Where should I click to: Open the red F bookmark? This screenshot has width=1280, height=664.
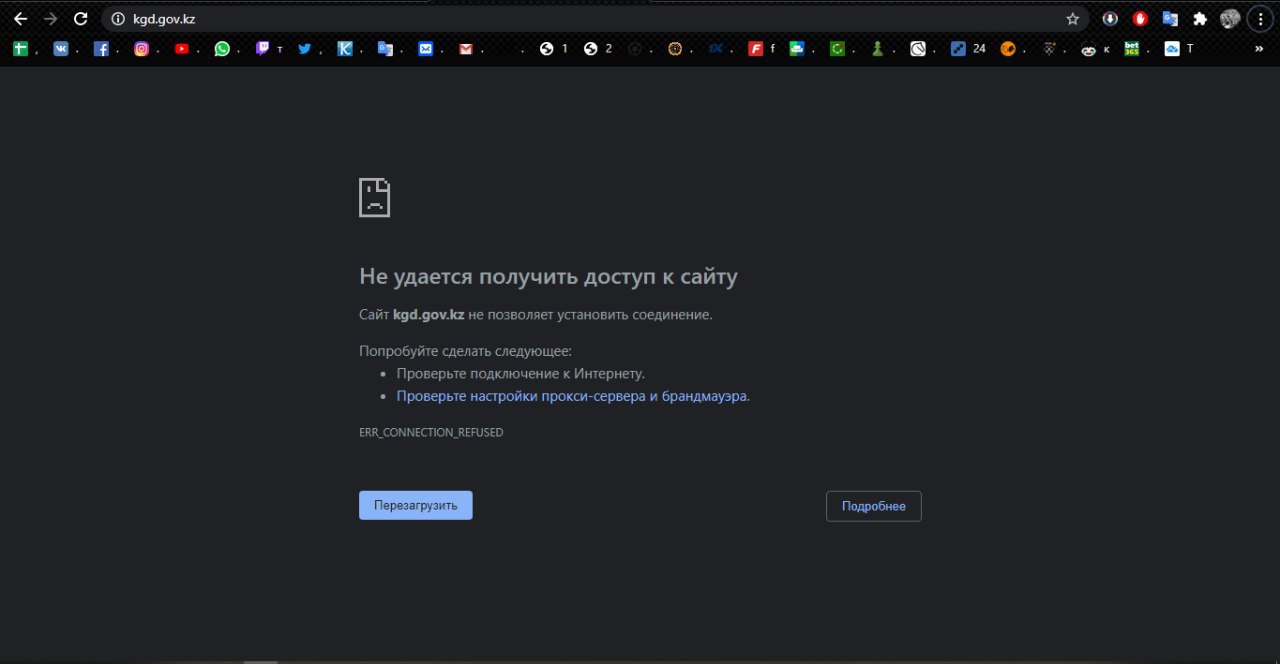click(756, 48)
